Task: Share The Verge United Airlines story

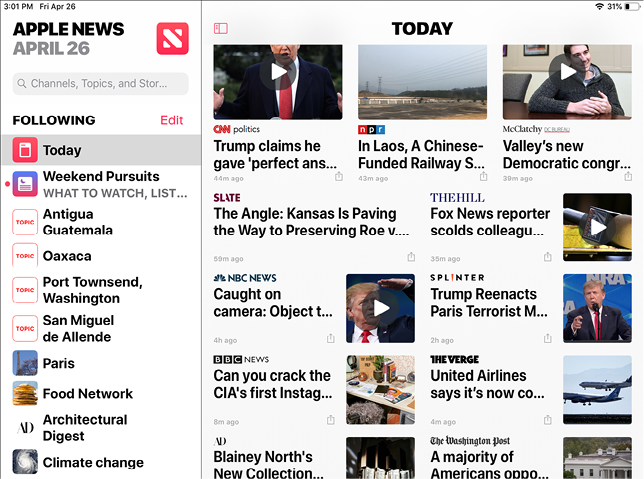Action: 547,420
